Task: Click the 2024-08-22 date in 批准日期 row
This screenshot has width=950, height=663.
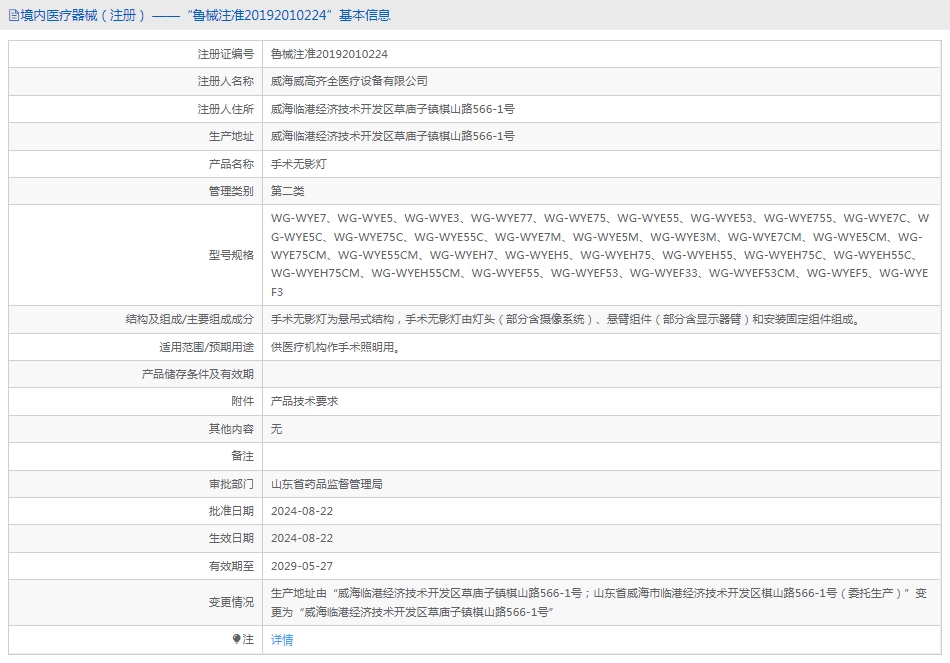Action: pyautogui.click(x=302, y=511)
